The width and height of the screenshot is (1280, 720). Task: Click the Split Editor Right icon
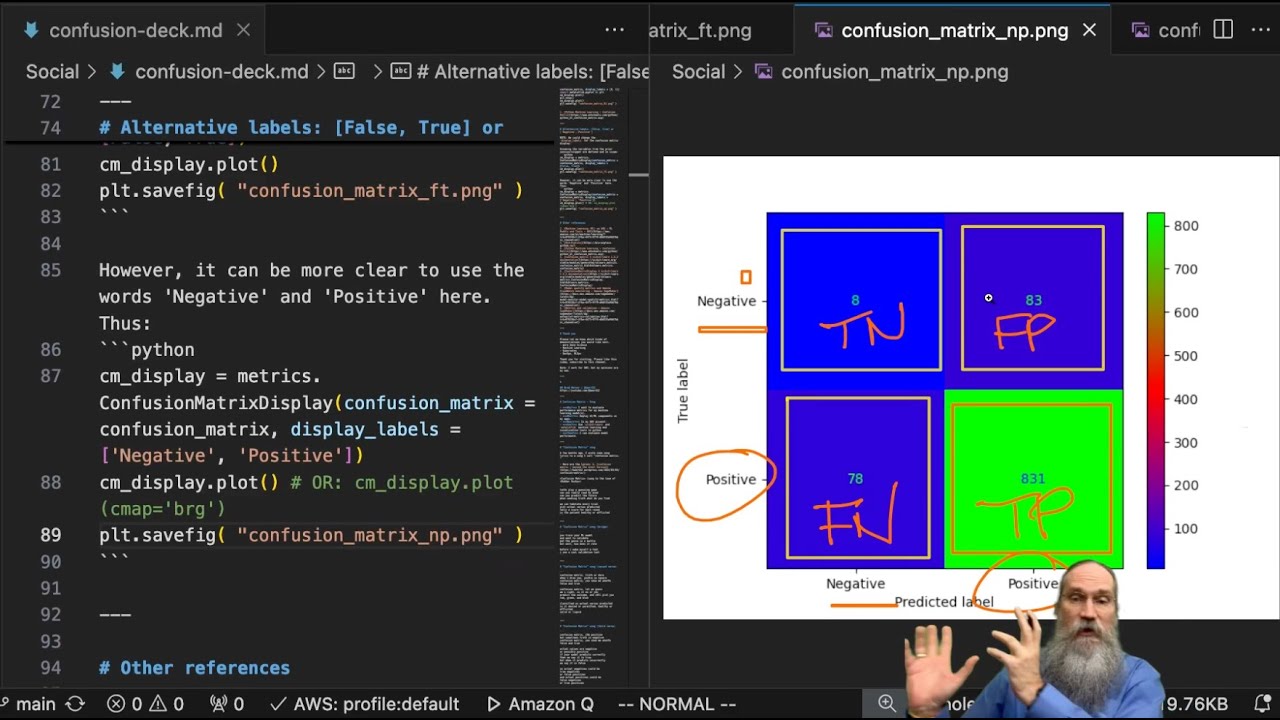pos(1223,30)
